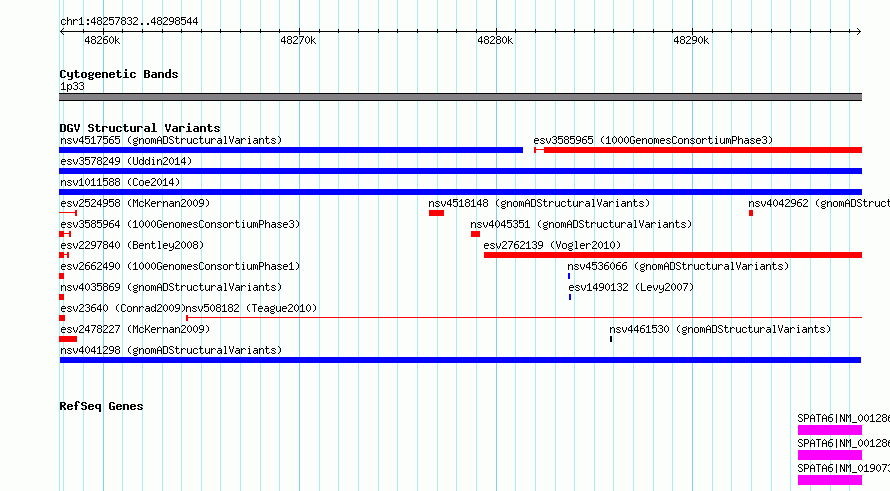This screenshot has height=491, width=890.
Task: Click the 48270k ruler position
Action: (298, 40)
